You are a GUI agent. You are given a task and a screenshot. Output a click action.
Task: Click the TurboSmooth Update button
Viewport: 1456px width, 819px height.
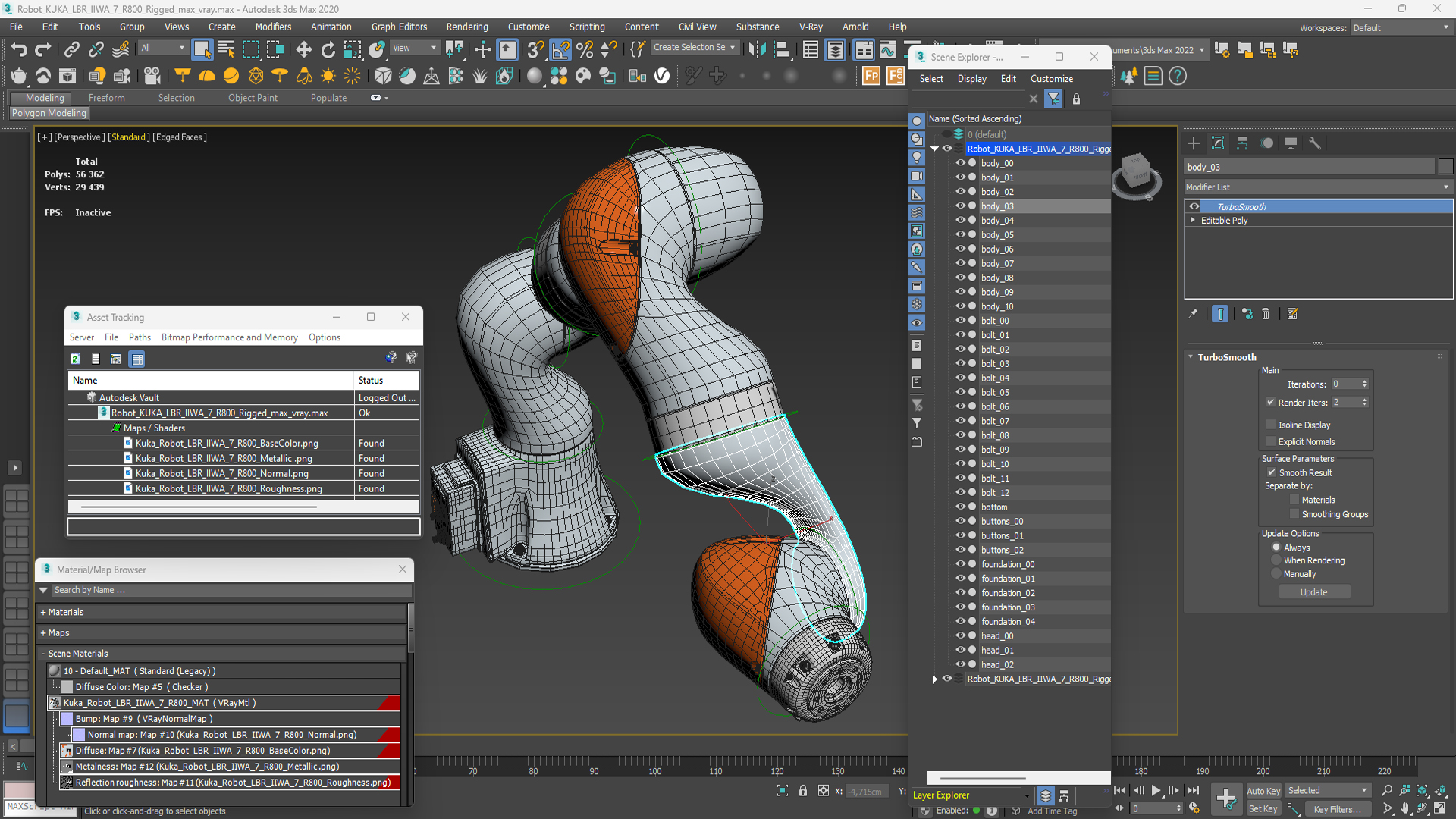1314,592
